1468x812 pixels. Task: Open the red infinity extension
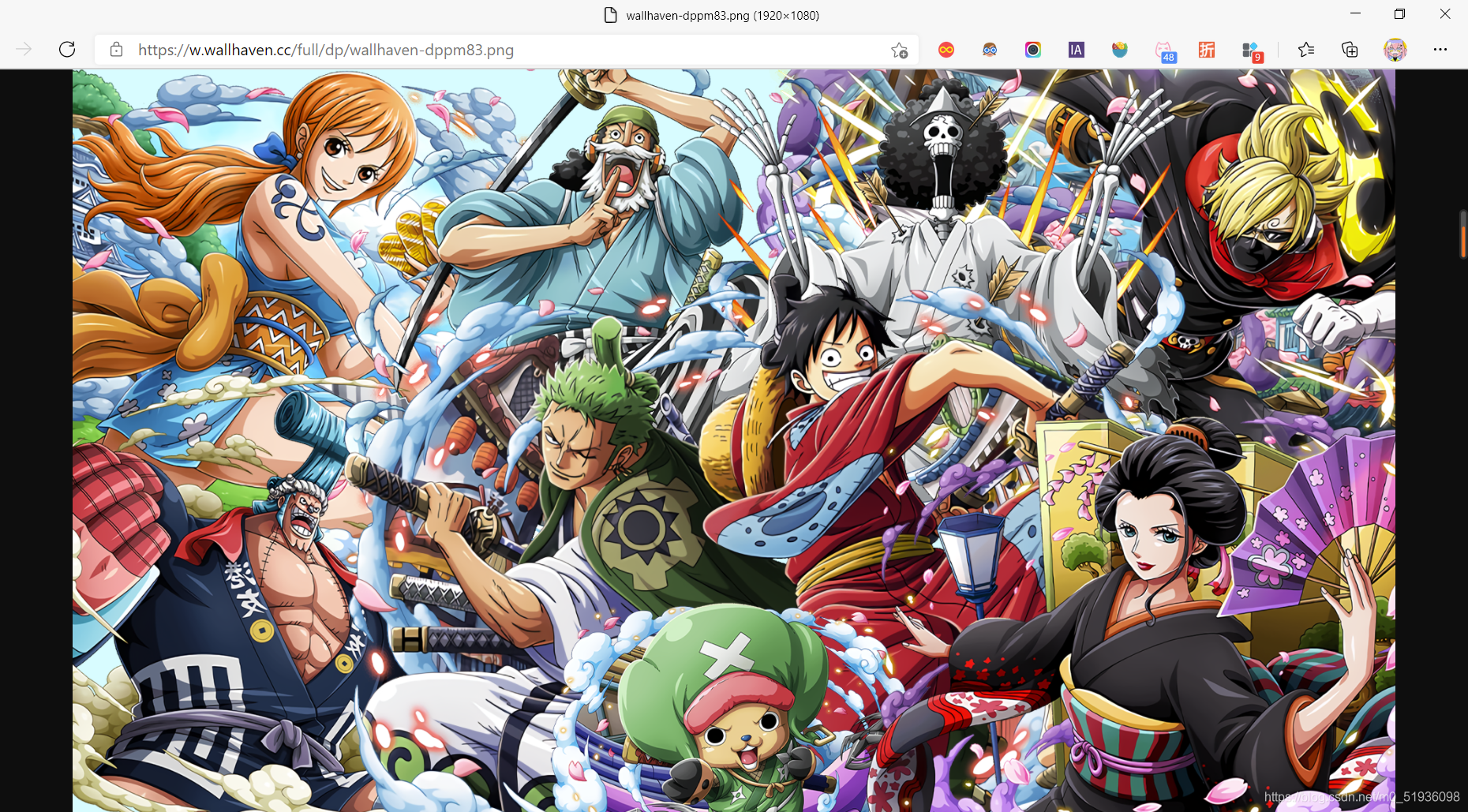pos(946,50)
